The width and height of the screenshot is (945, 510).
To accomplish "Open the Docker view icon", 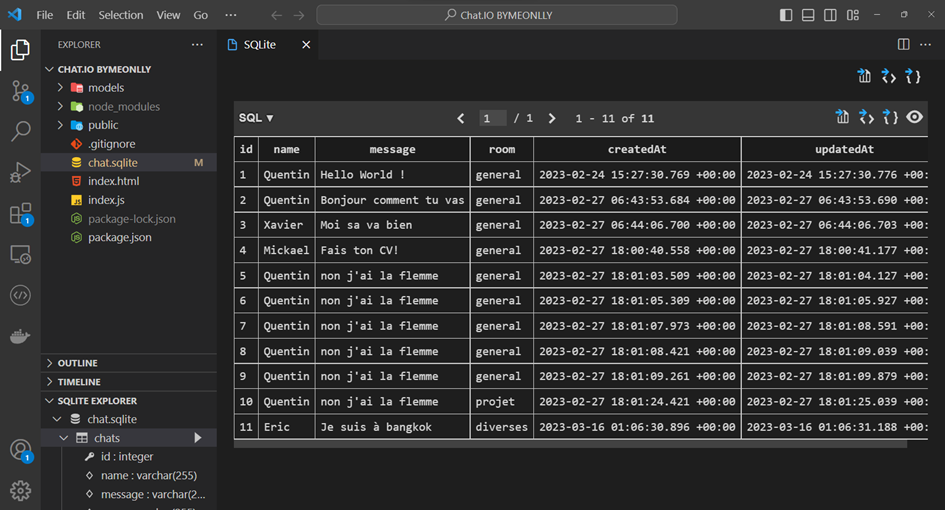I will (20, 336).
